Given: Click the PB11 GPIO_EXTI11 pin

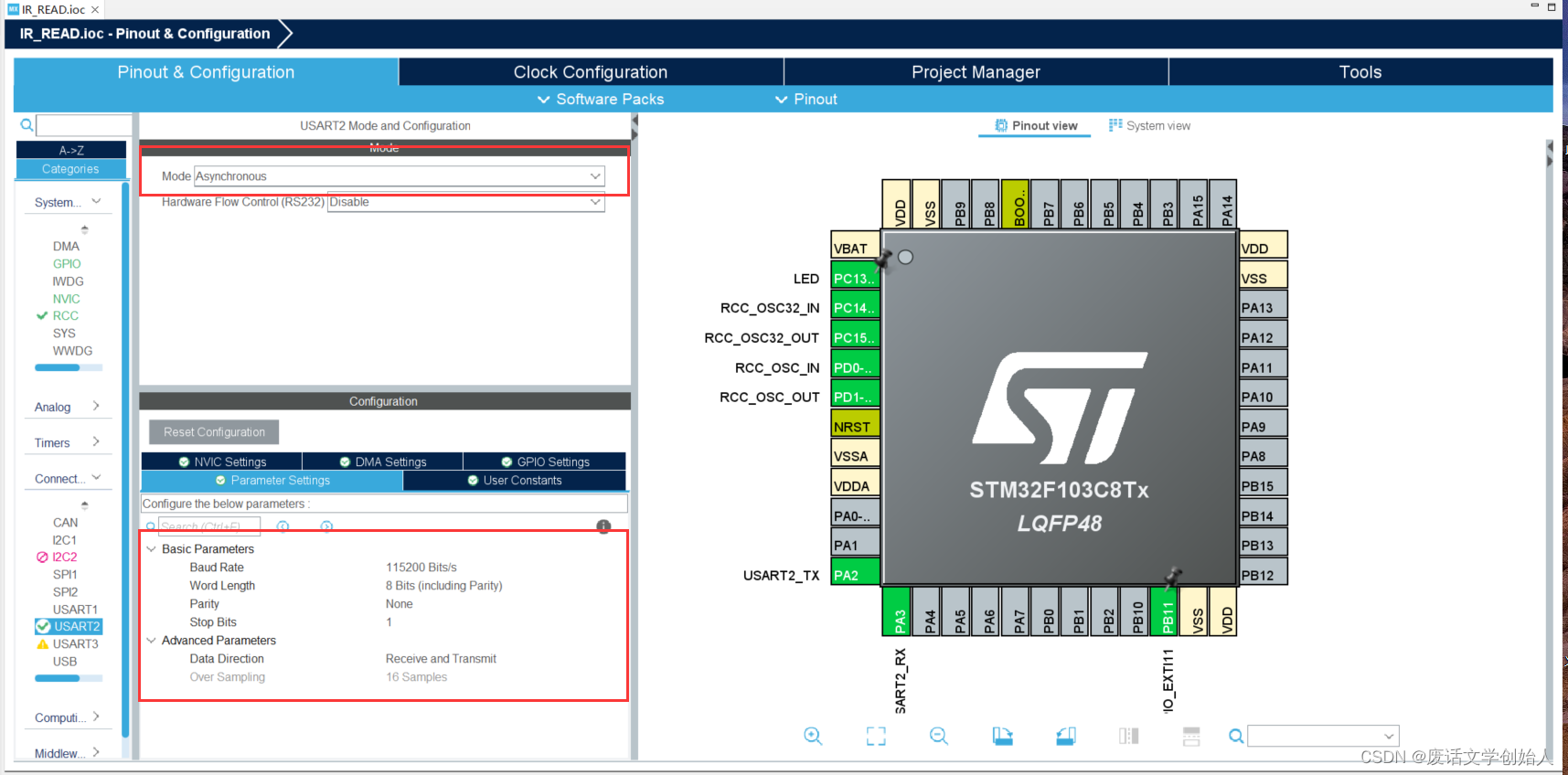Looking at the screenshot, I should coord(1164,610).
